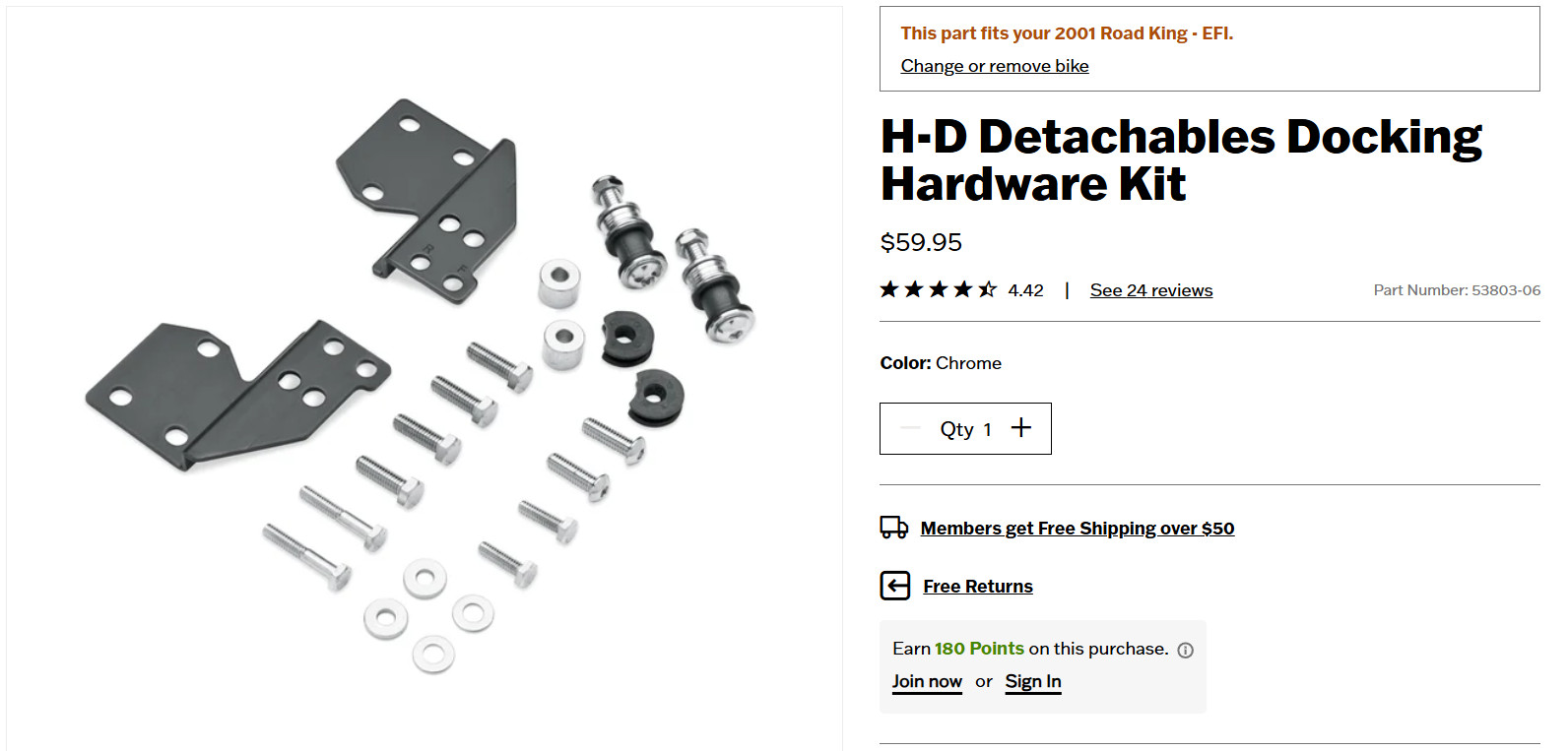Viewport: 1568px width, 751px height.
Task: Click Join now to earn points
Action: coord(927,681)
